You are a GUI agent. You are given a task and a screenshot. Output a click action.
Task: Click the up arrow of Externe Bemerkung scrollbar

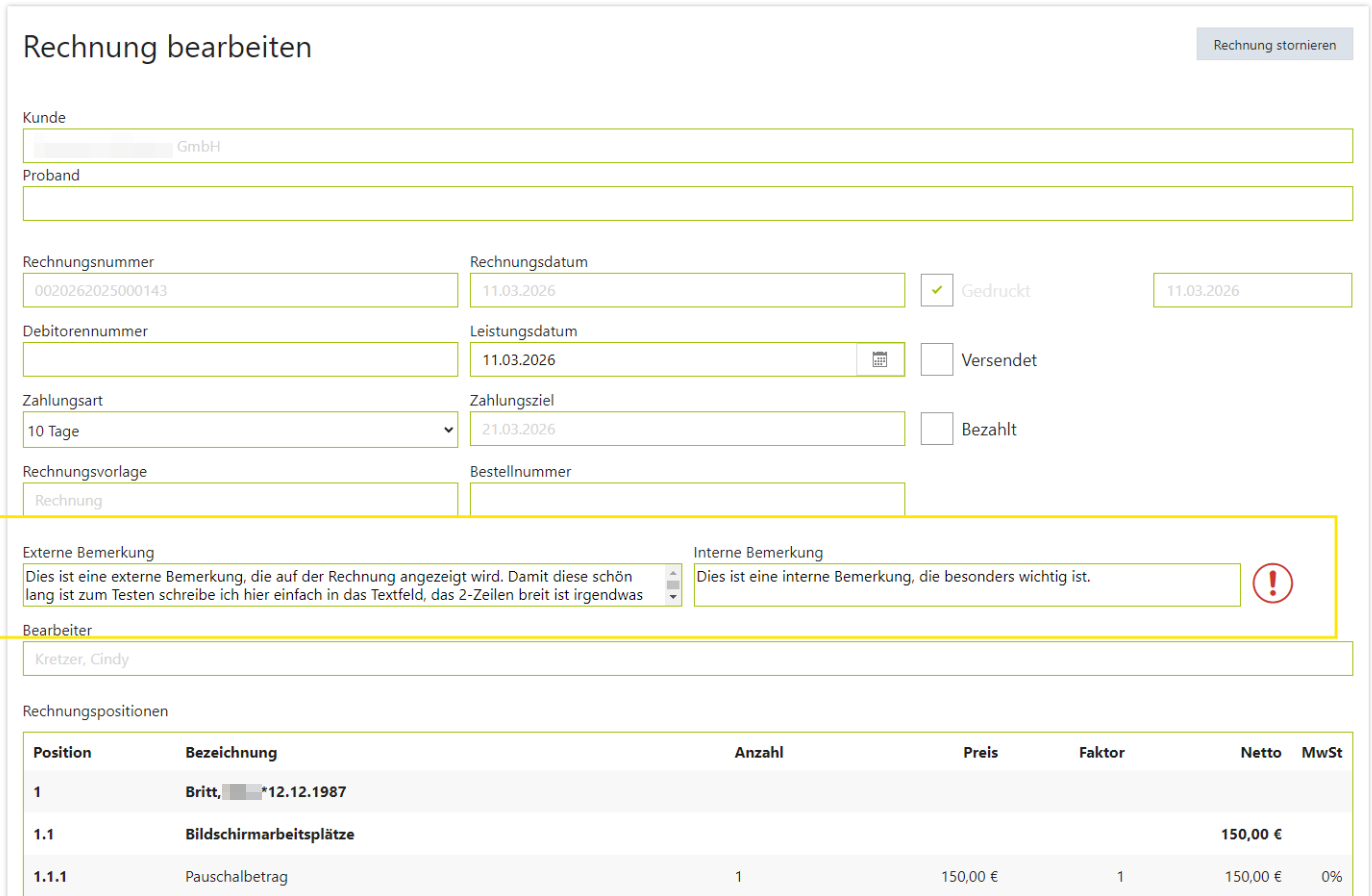point(673,571)
